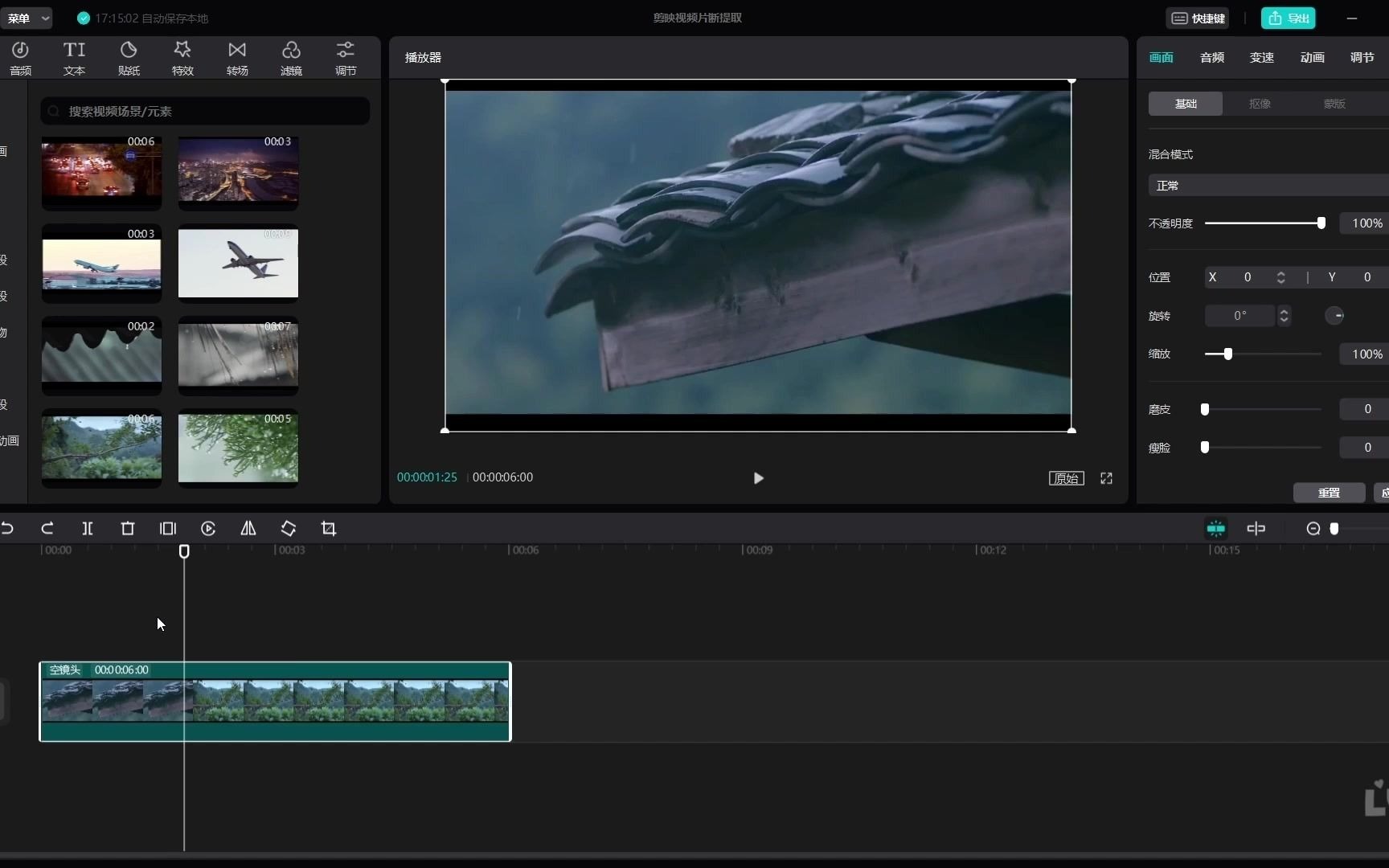
Task: Play the video in the player
Action: click(758, 478)
